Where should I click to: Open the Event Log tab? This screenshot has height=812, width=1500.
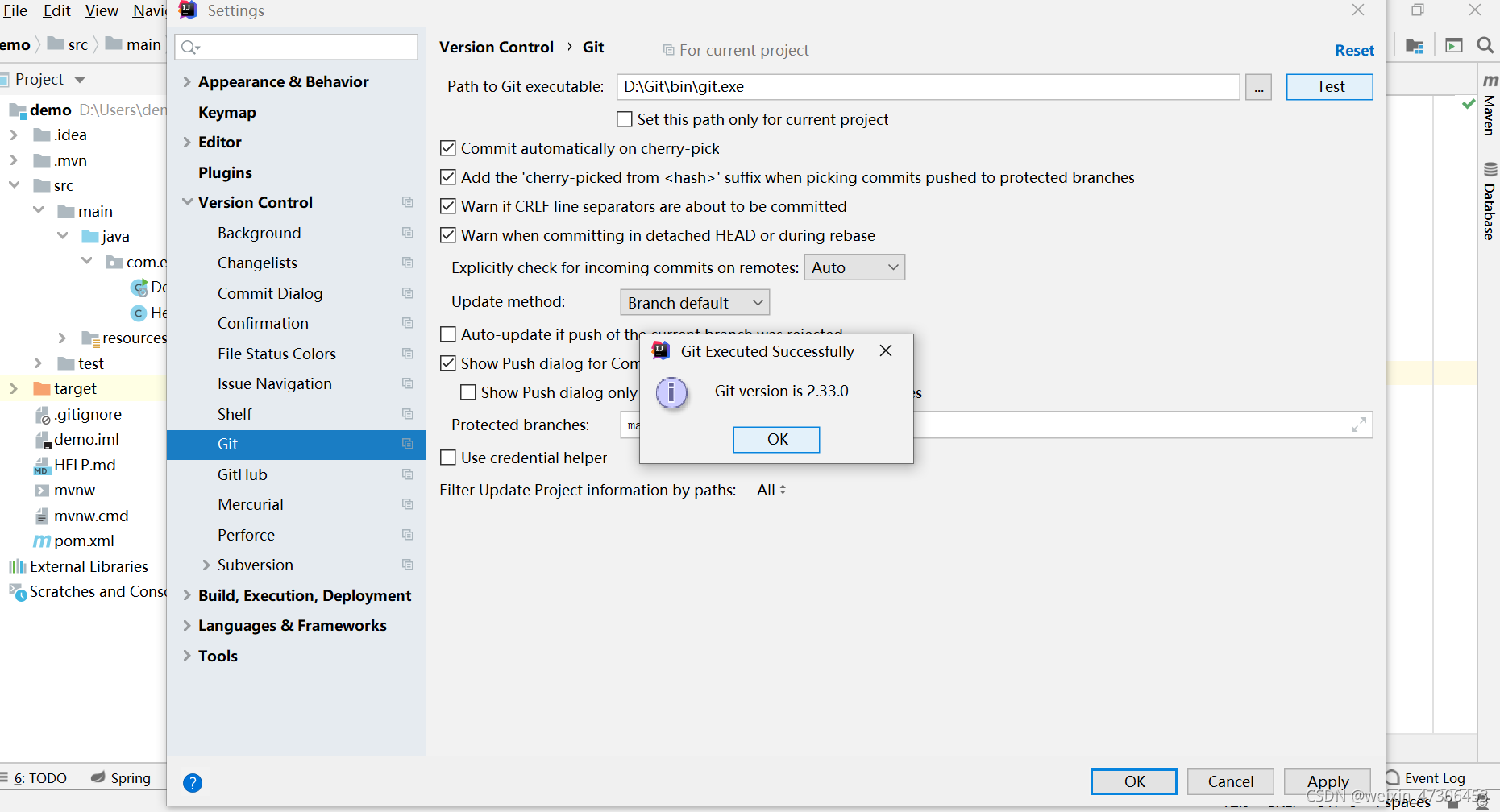1426,777
